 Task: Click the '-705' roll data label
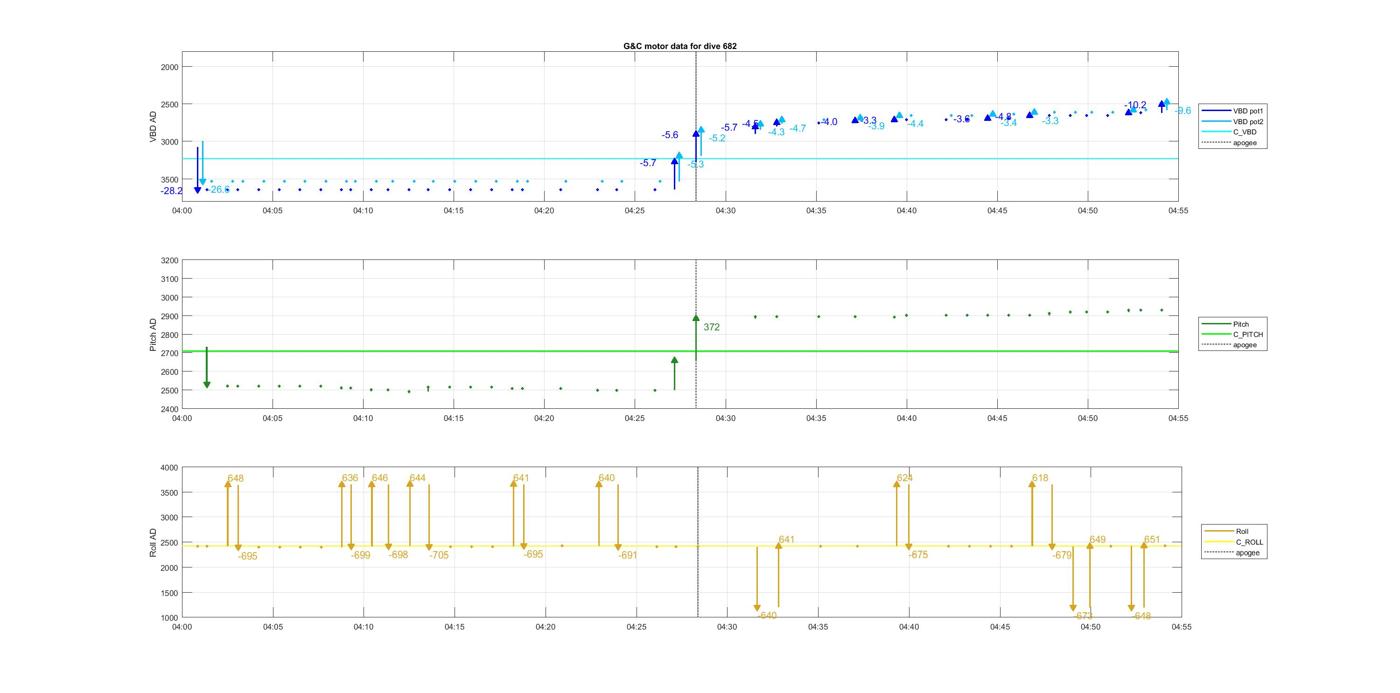click(439, 555)
